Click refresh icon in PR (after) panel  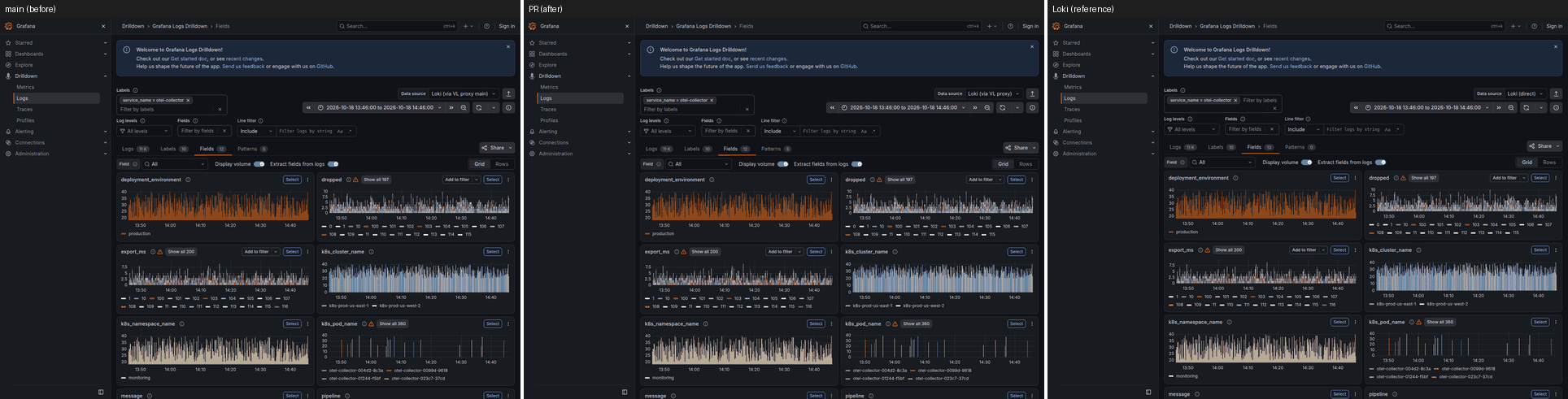(1002, 107)
